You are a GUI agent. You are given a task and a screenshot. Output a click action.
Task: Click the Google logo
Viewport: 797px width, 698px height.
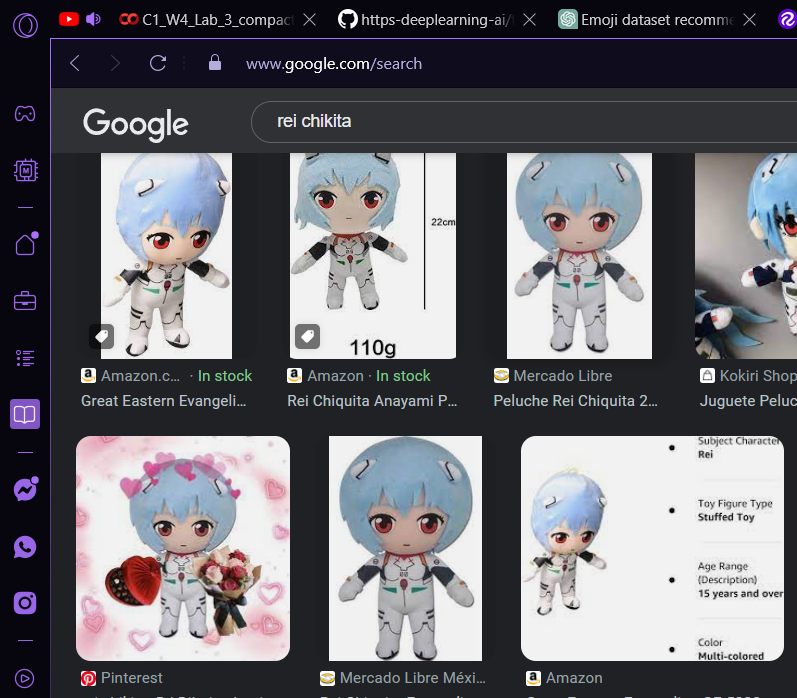point(135,123)
